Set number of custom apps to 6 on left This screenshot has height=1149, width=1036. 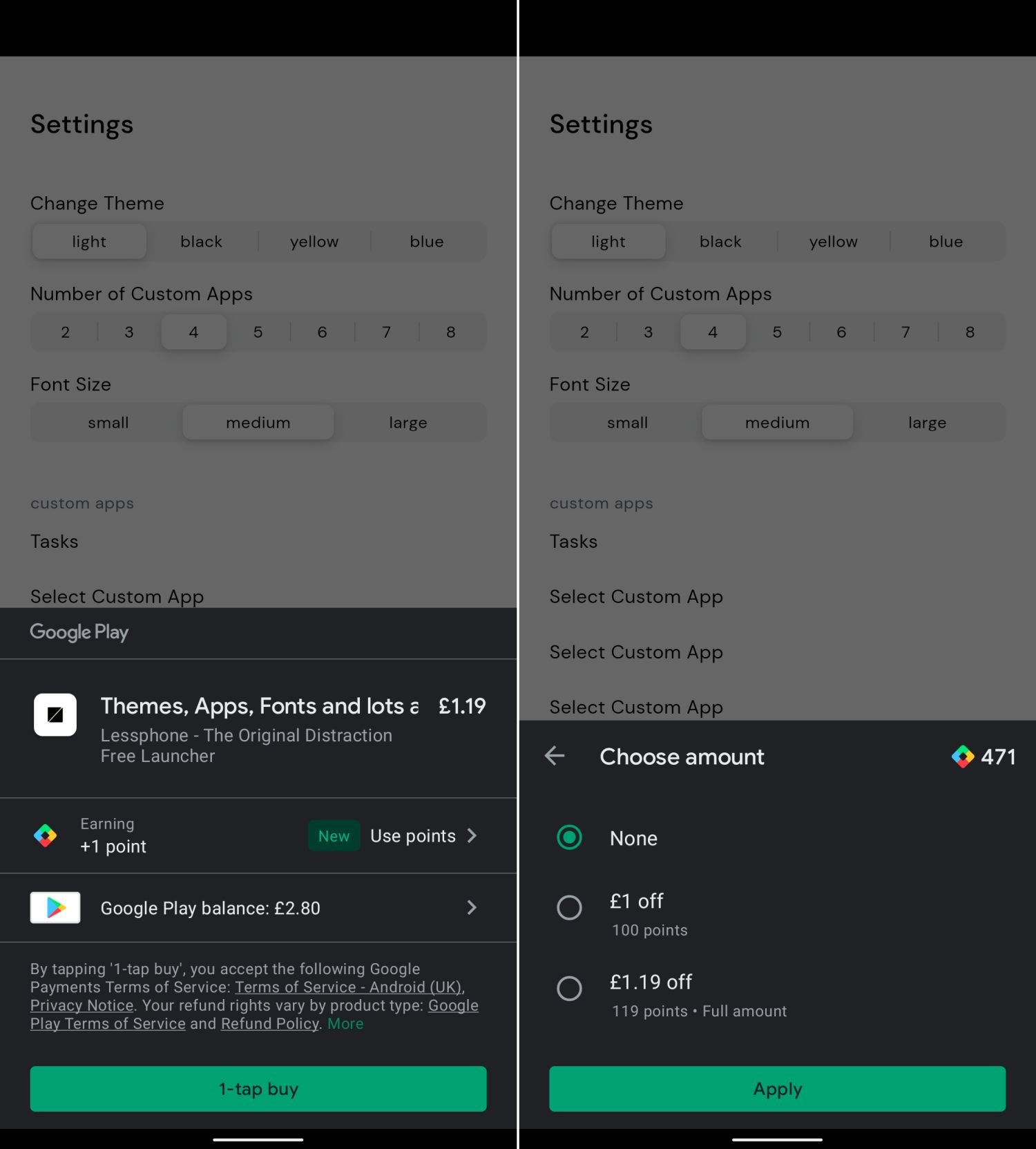[322, 332]
